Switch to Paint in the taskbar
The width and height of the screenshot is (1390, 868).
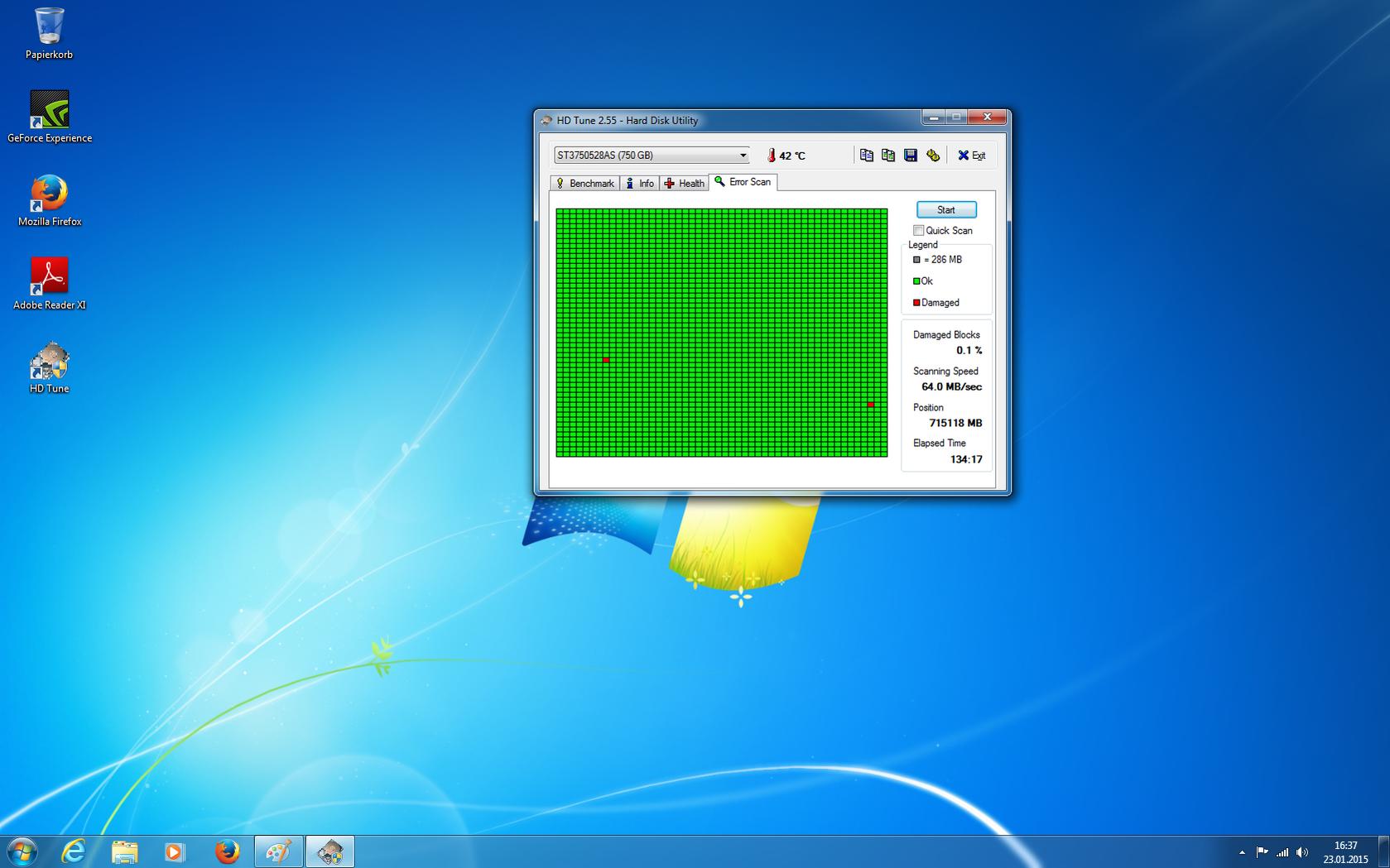point(278,851)
